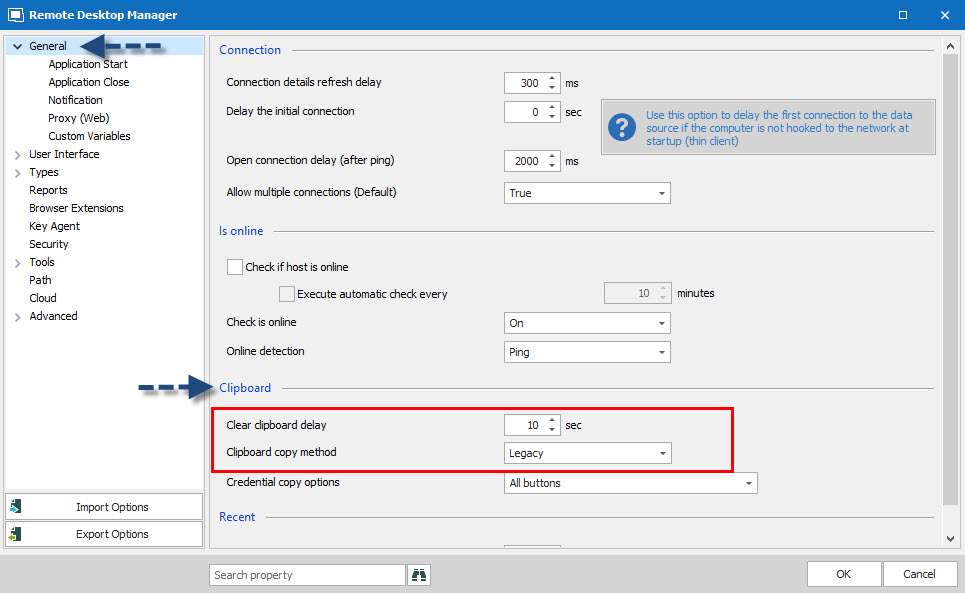965x593 pixels.
Task: Click the Remote Desktop Manager title bar icon
Action: tap(15, 15)
